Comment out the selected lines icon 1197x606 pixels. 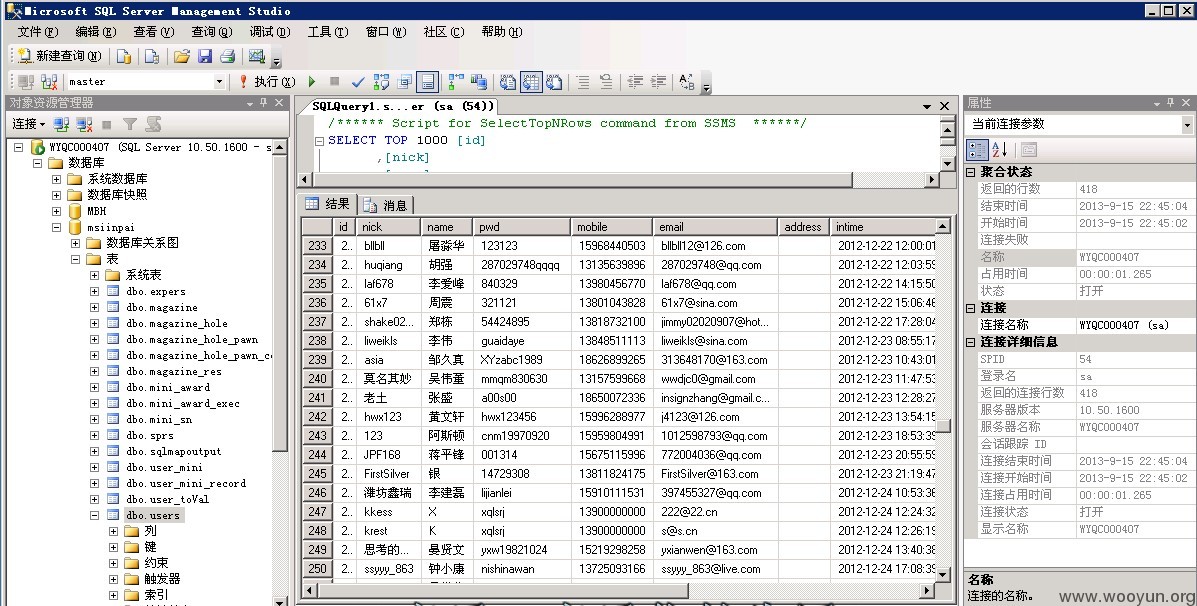click(x=582, y=82)
